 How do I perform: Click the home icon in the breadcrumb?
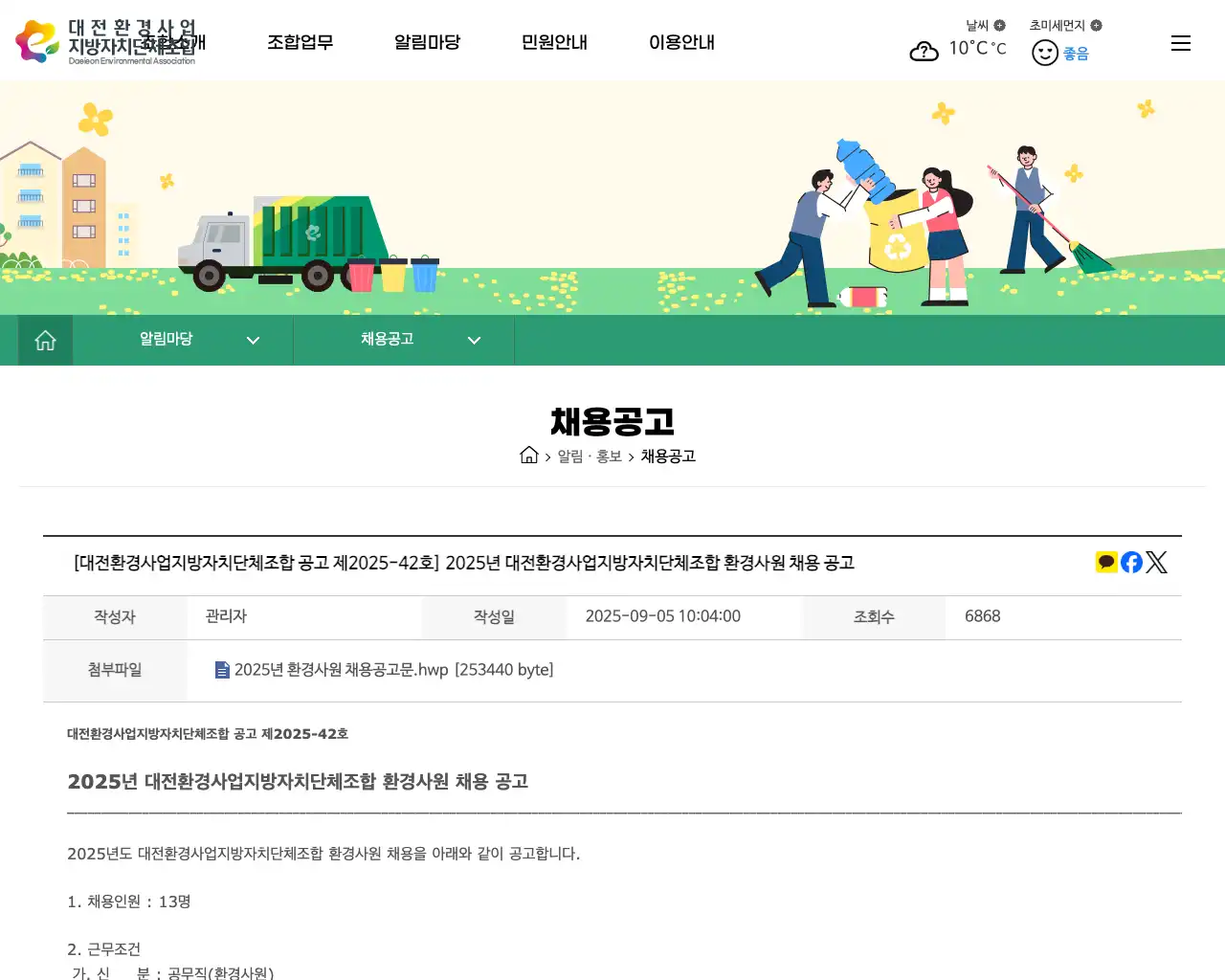point(529,455)
